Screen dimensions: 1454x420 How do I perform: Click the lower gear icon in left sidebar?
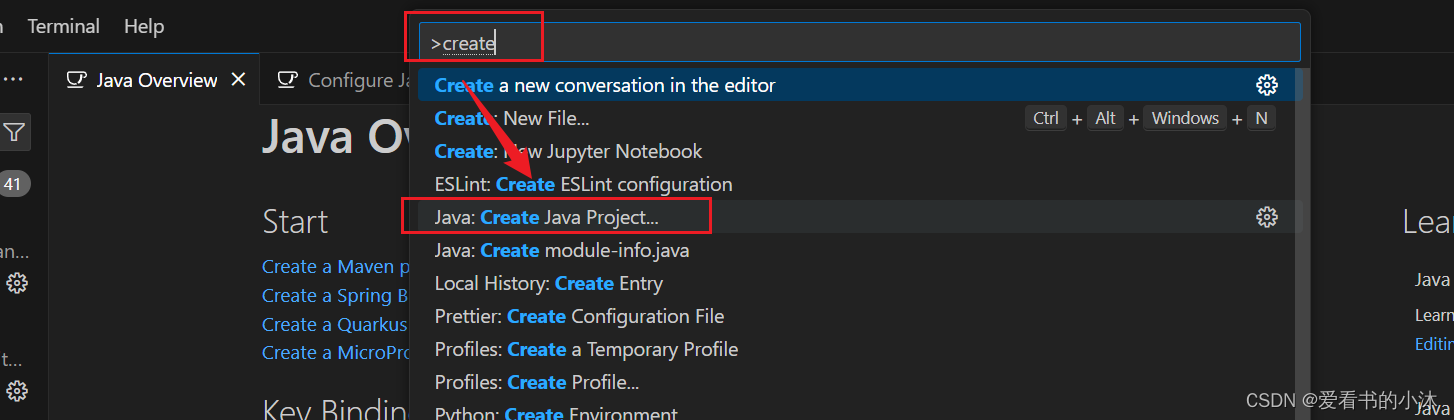pyautogui.click(x=16, y=390)
